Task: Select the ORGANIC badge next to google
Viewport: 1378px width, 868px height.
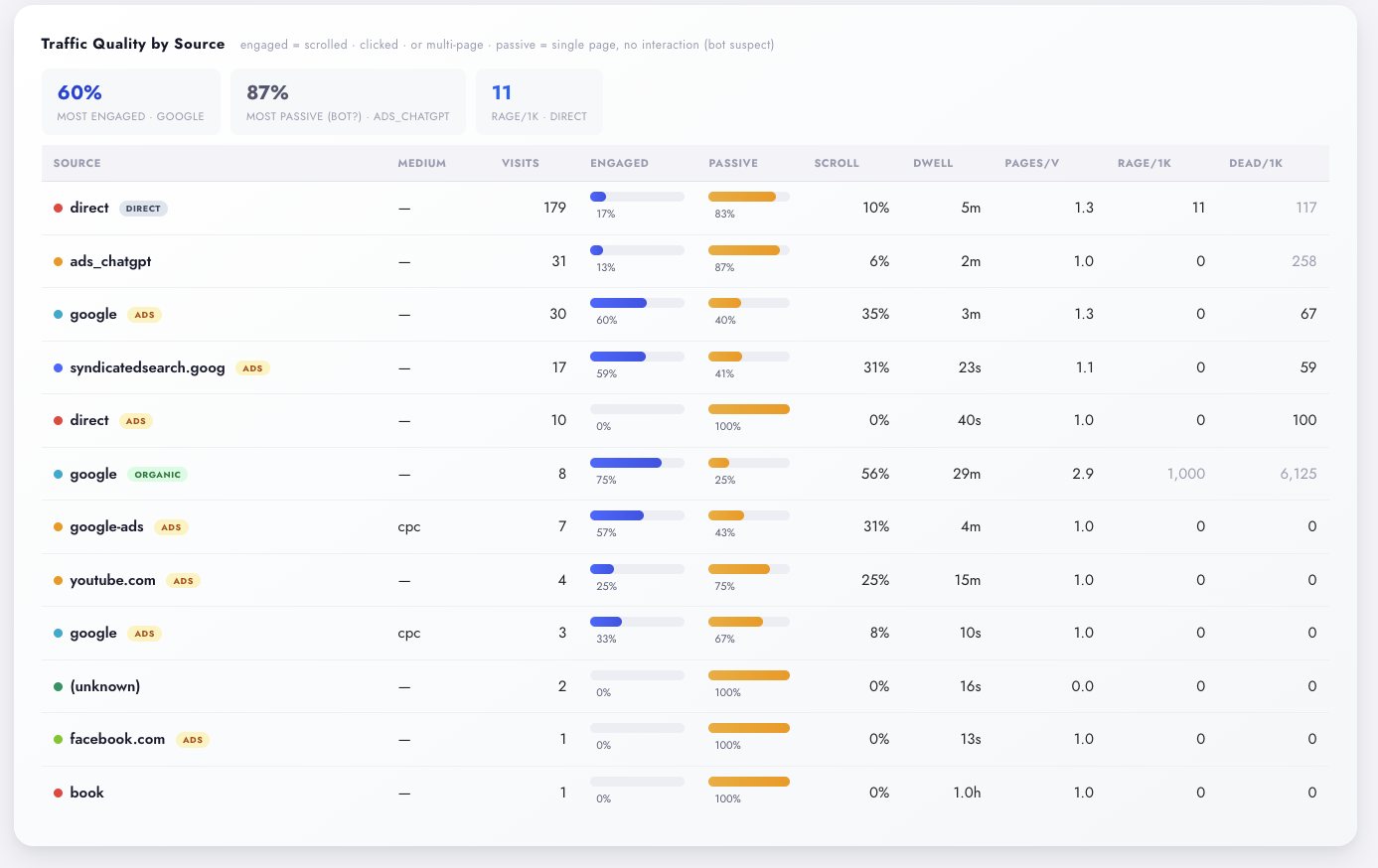Action: [x=157, y=475]
